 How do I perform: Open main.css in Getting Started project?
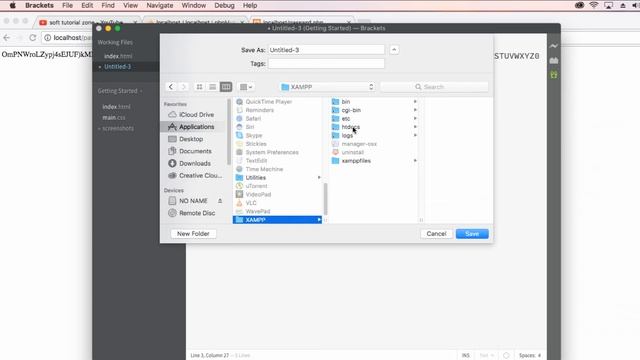pyautogui.click(x=114, y=118)
